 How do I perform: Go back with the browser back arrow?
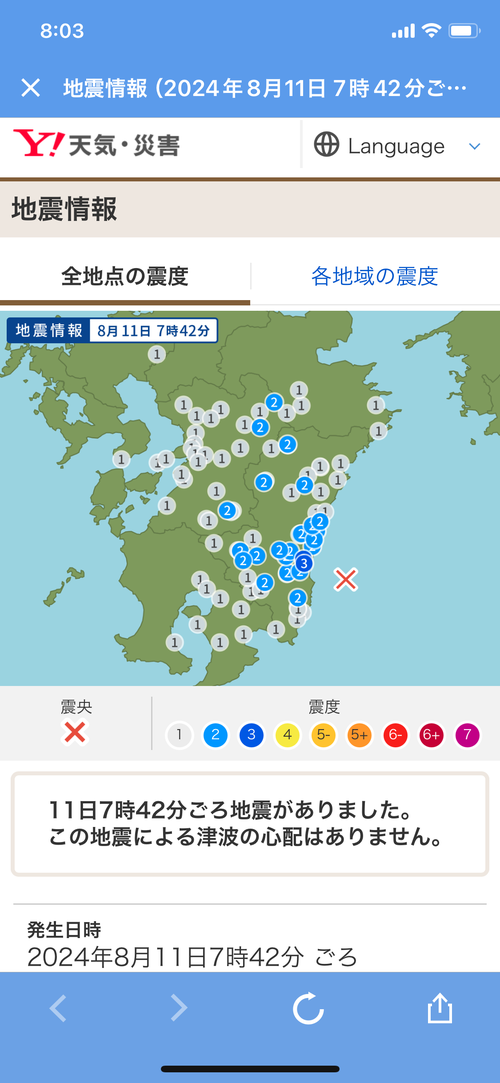click(x=59, y=1009)
